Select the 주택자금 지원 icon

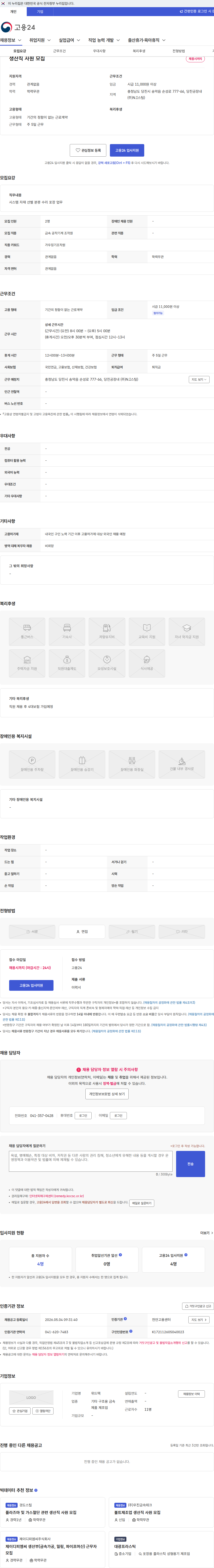tap(27, 663)
